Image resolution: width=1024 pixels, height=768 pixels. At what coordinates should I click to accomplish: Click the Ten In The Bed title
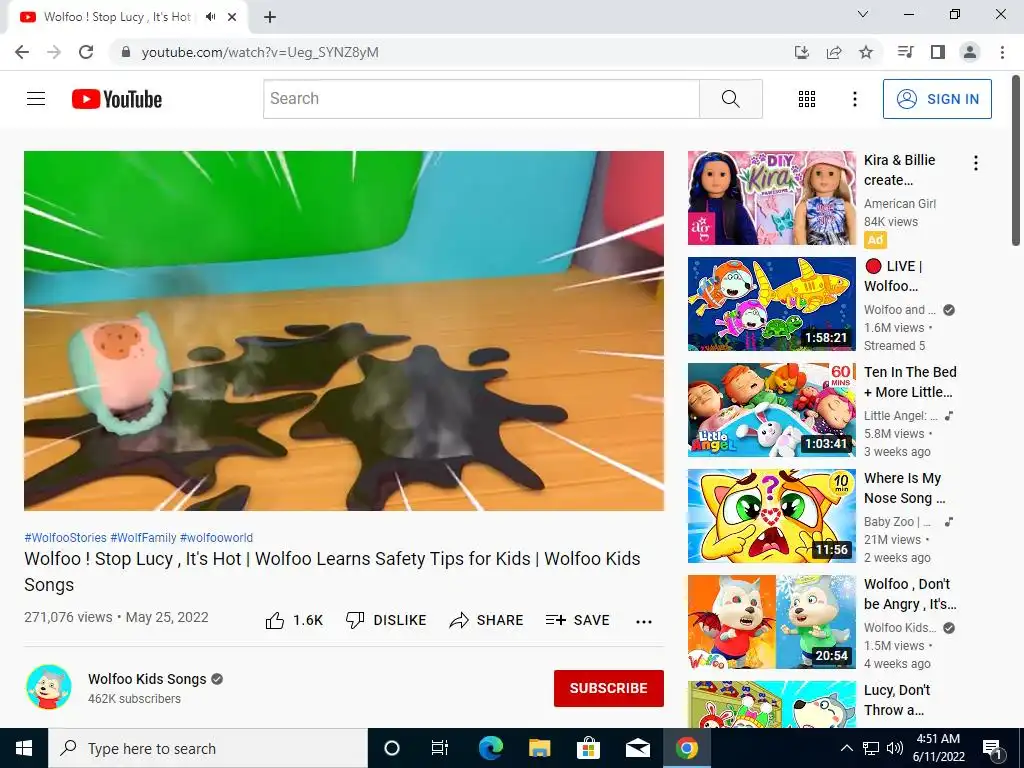tap(910, 382)
